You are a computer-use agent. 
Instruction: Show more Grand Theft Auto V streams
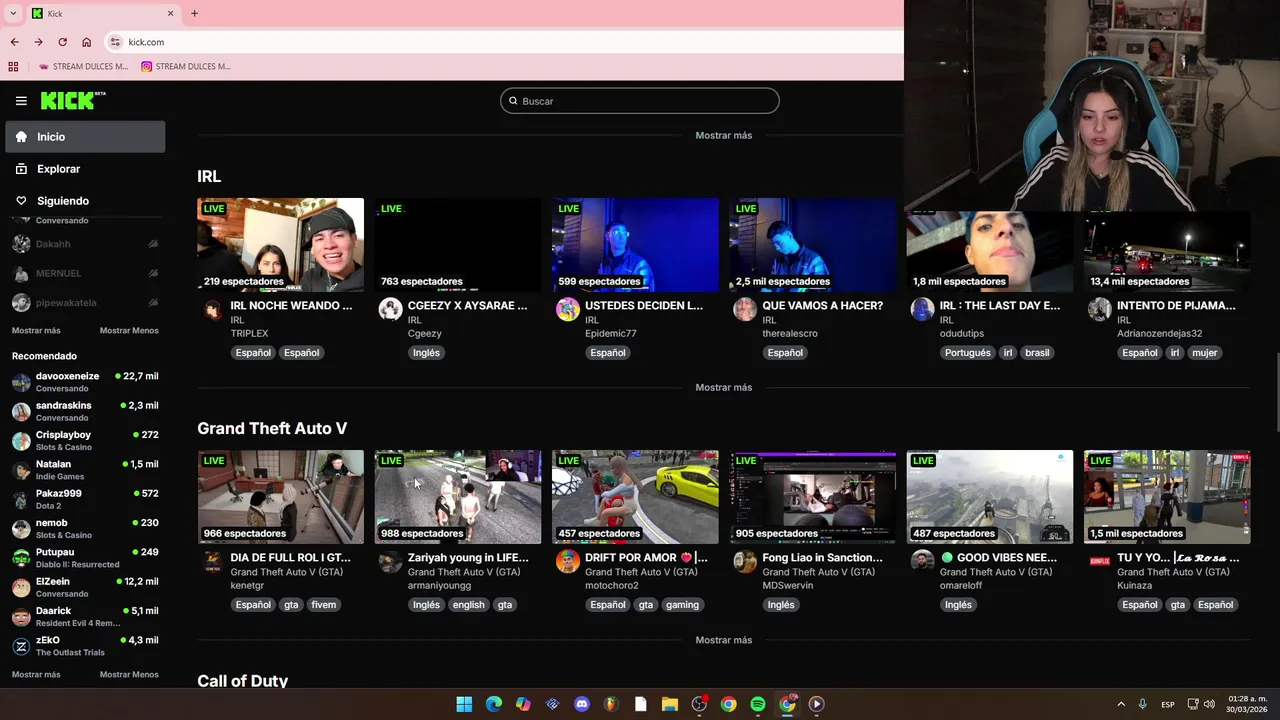point(724,640)
